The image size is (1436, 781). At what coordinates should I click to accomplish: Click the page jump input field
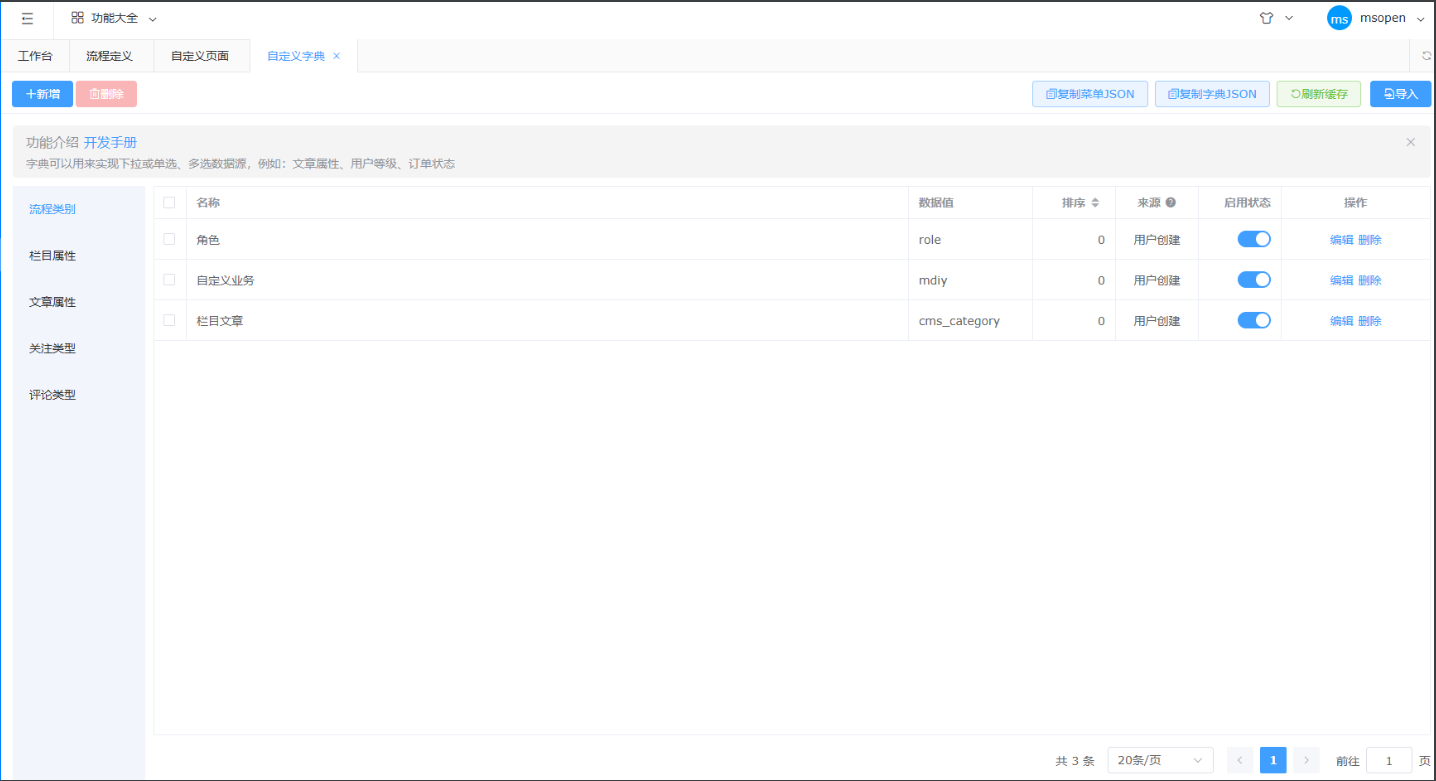coord(1389,760)
